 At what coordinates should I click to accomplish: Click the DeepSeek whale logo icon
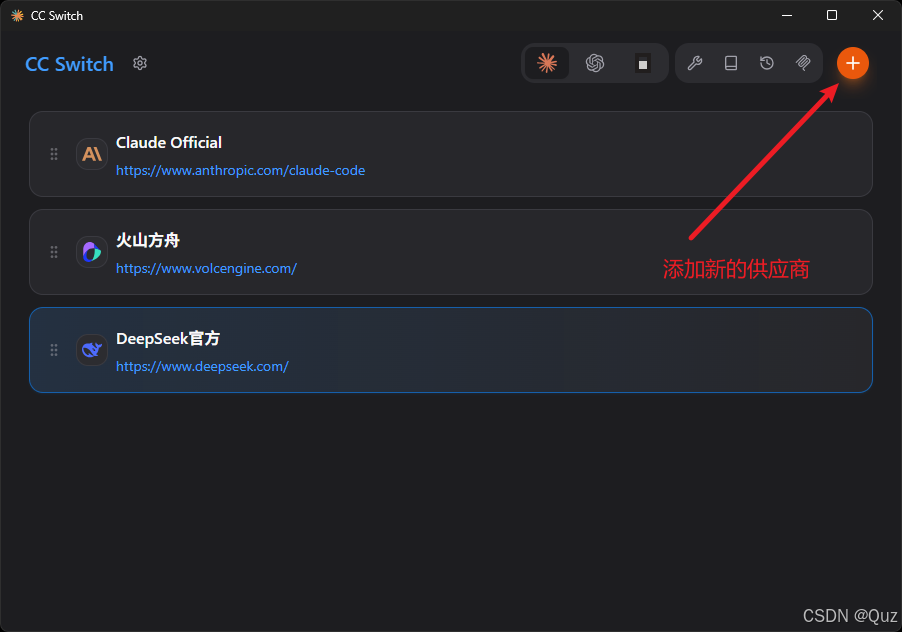tap(91, 350)
